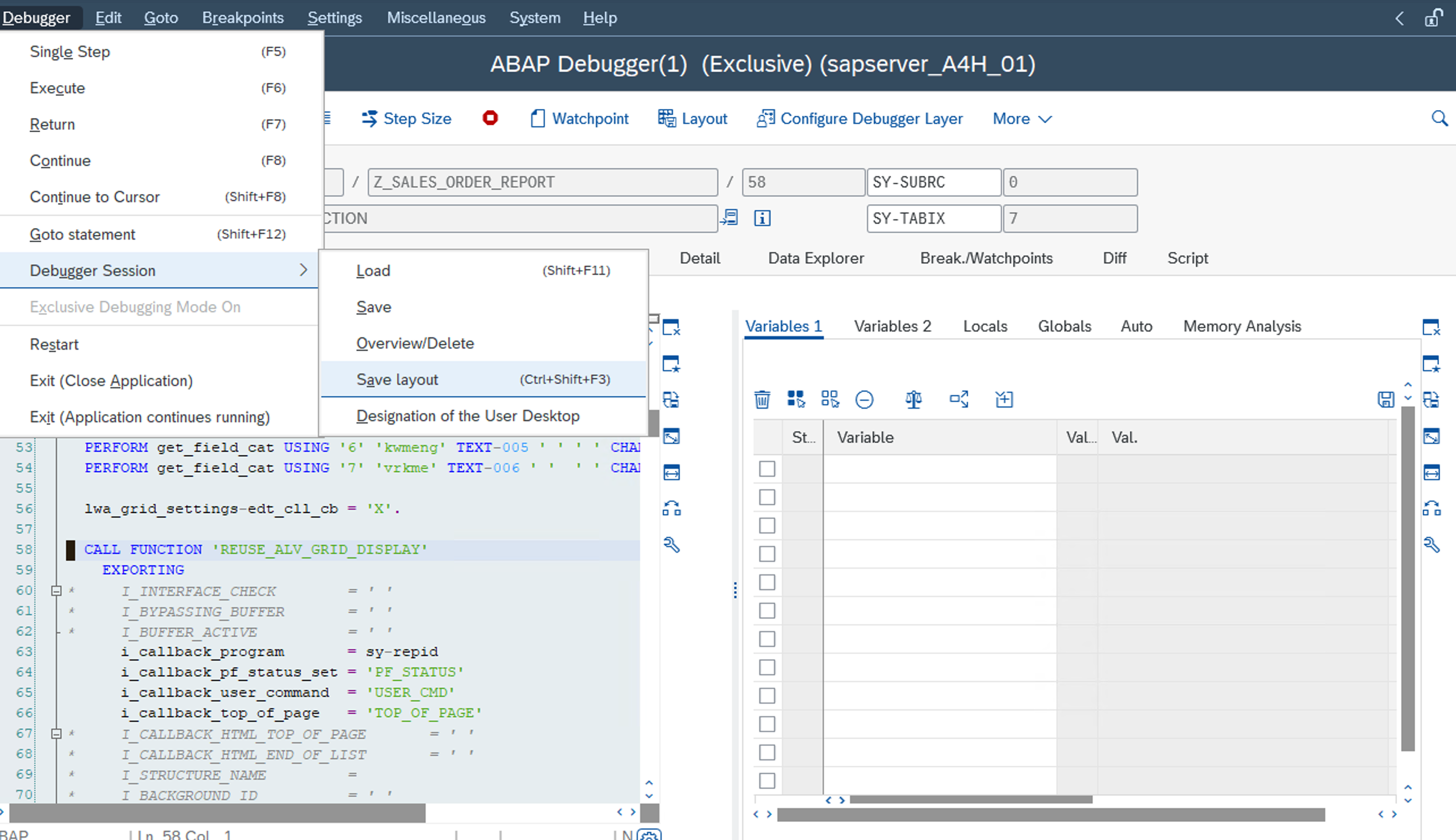Collapse the code block at line 67
This screenshot has height=840, width=1456.
[x=56, y=734]
